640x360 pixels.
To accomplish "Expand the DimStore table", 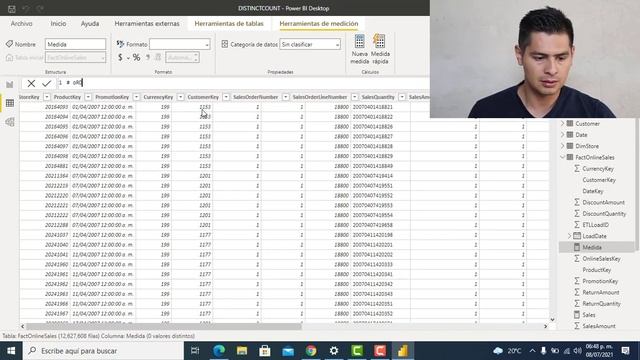I will [x=563, y=146].
